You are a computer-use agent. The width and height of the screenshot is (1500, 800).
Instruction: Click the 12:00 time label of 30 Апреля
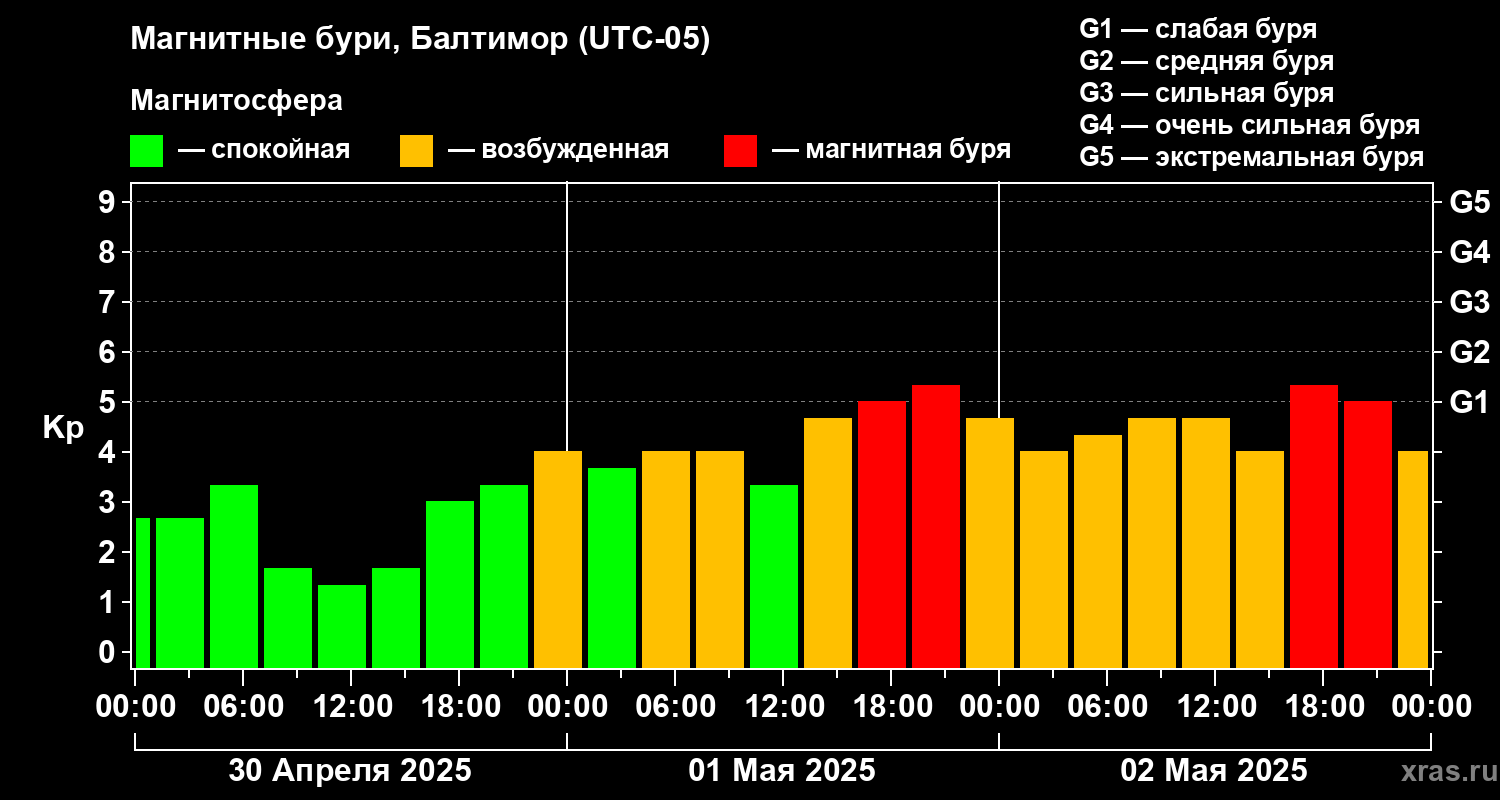(351, 706)
